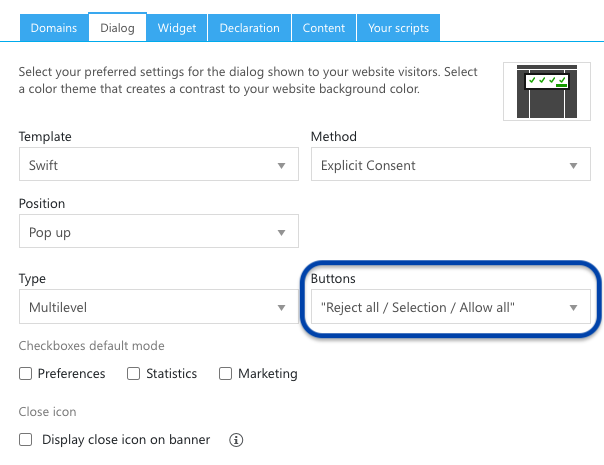The image size is (604, 465).
Task: Click the Type dropdown arrow icon
Action: coord(282,307)
